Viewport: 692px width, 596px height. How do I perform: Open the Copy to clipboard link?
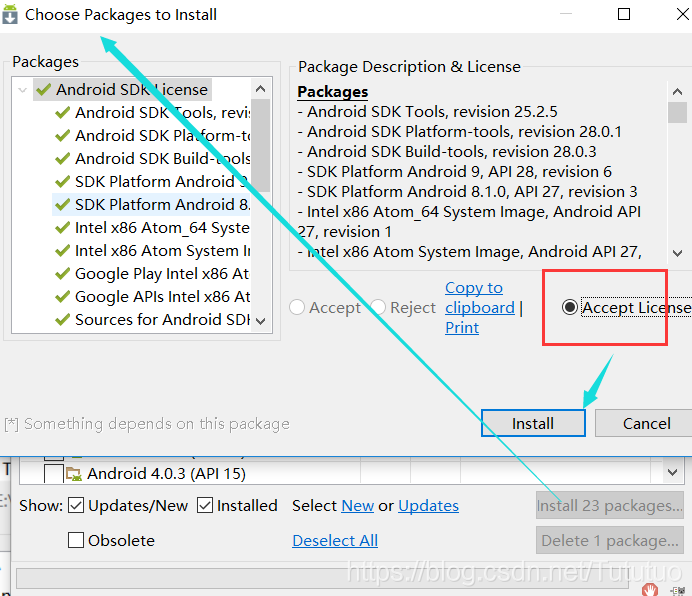480,298
